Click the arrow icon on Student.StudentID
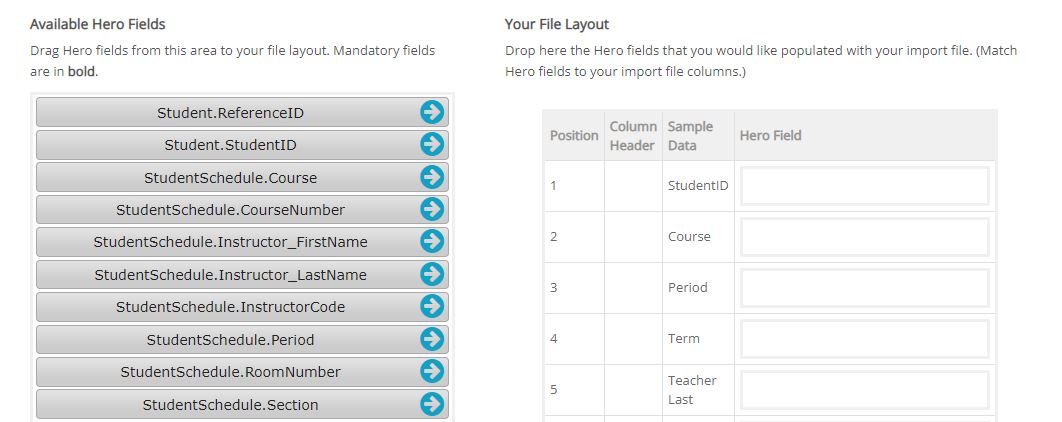 tap(432, 145)
